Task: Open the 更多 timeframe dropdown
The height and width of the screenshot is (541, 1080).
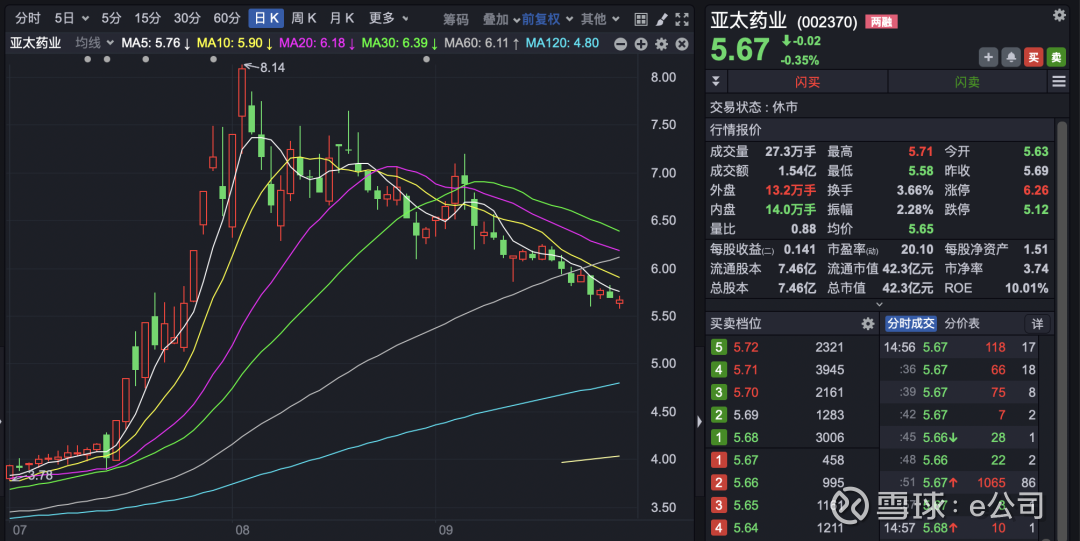Action: pyautogui.click(x=389, y=19)
